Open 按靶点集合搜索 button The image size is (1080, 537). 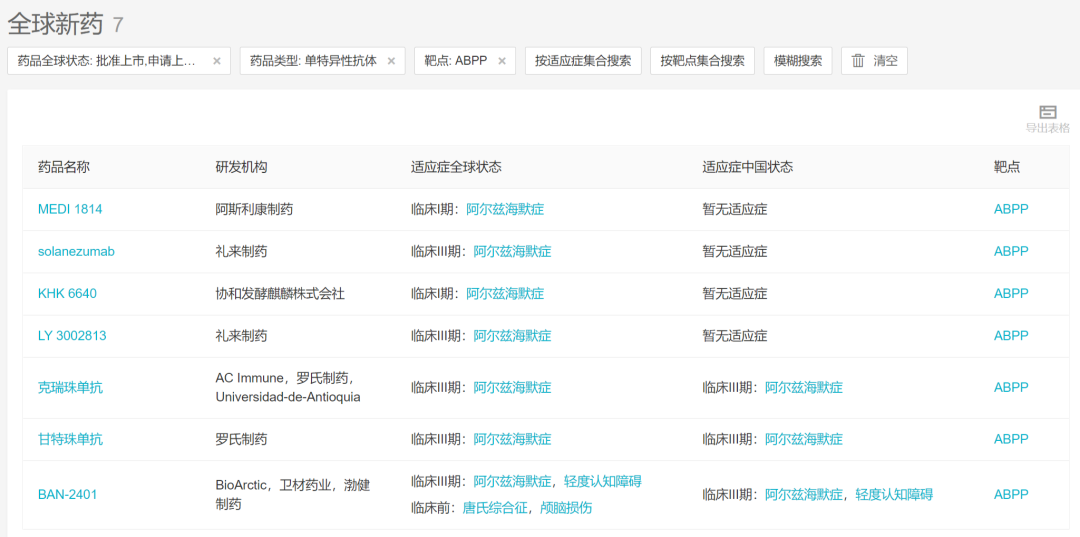pos(702,61)
